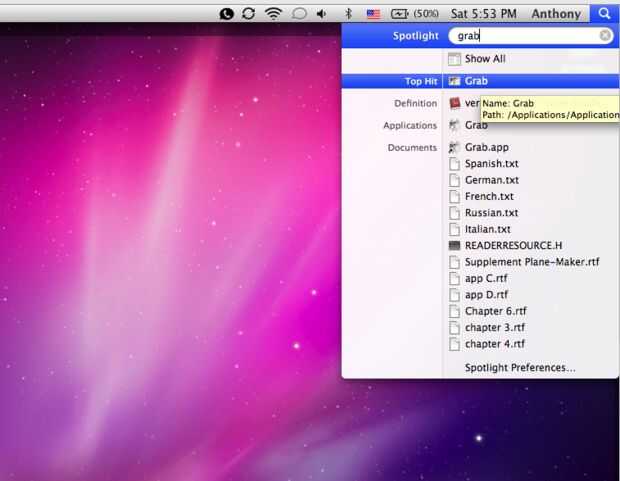Image resolution: width=620 pixels, height=481 pixels.
Task: Click the app D.rtf file icon
Action: point(454,295)
